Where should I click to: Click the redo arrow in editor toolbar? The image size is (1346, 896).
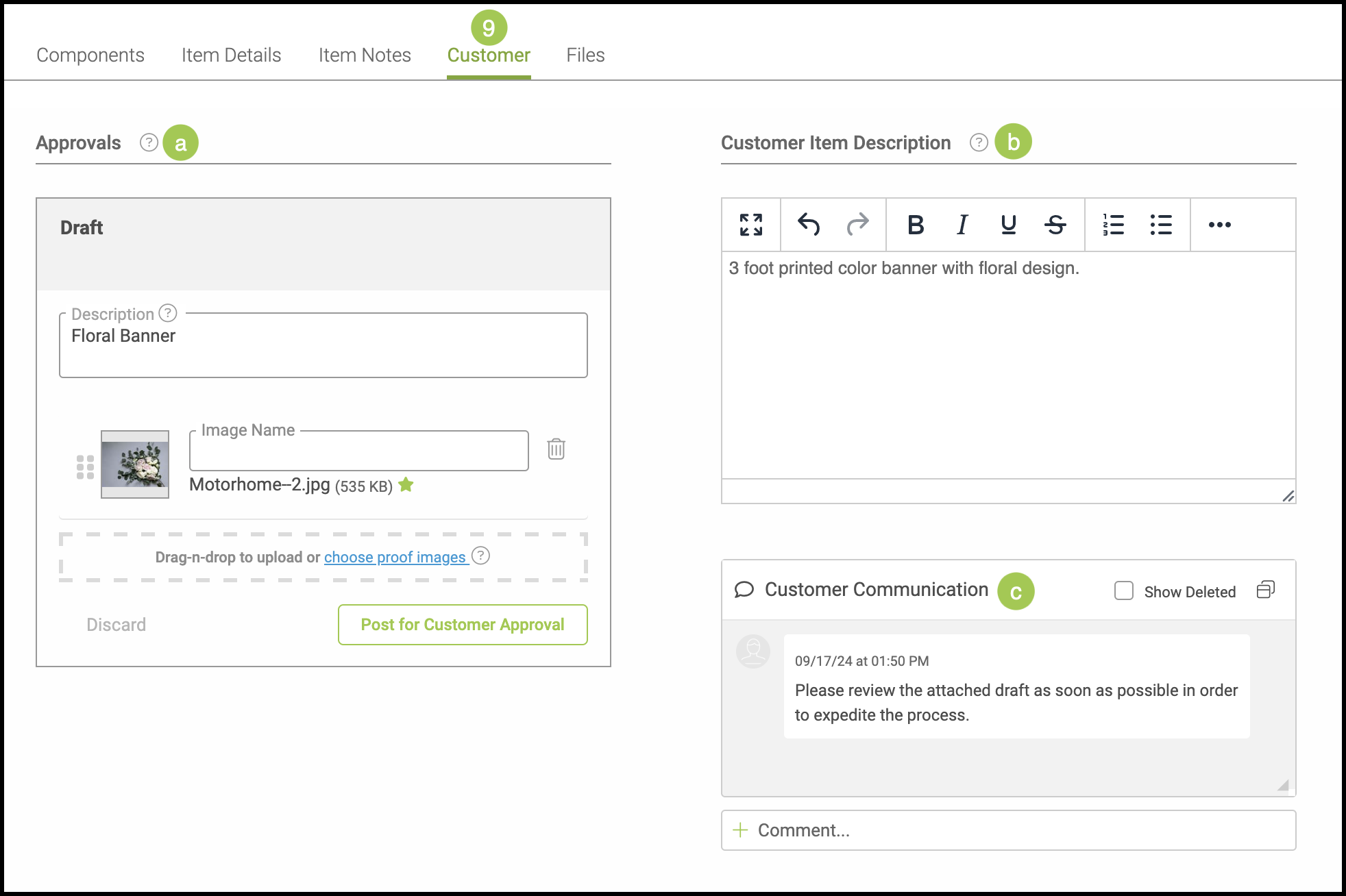click(857, 225)
